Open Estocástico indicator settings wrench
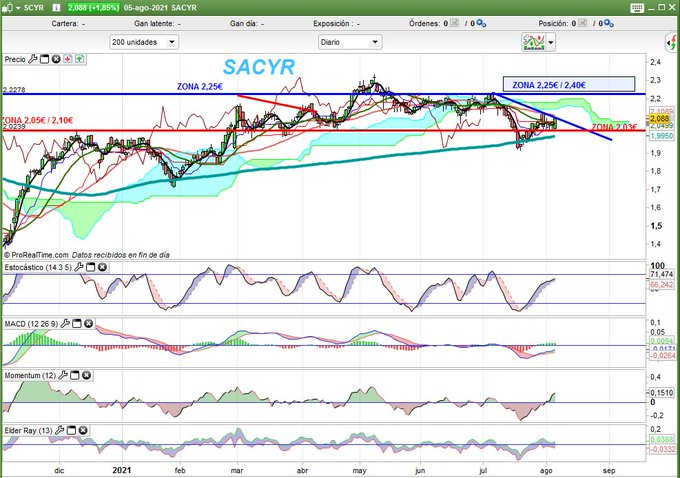680x478 pixels. [x=78, y=267]
